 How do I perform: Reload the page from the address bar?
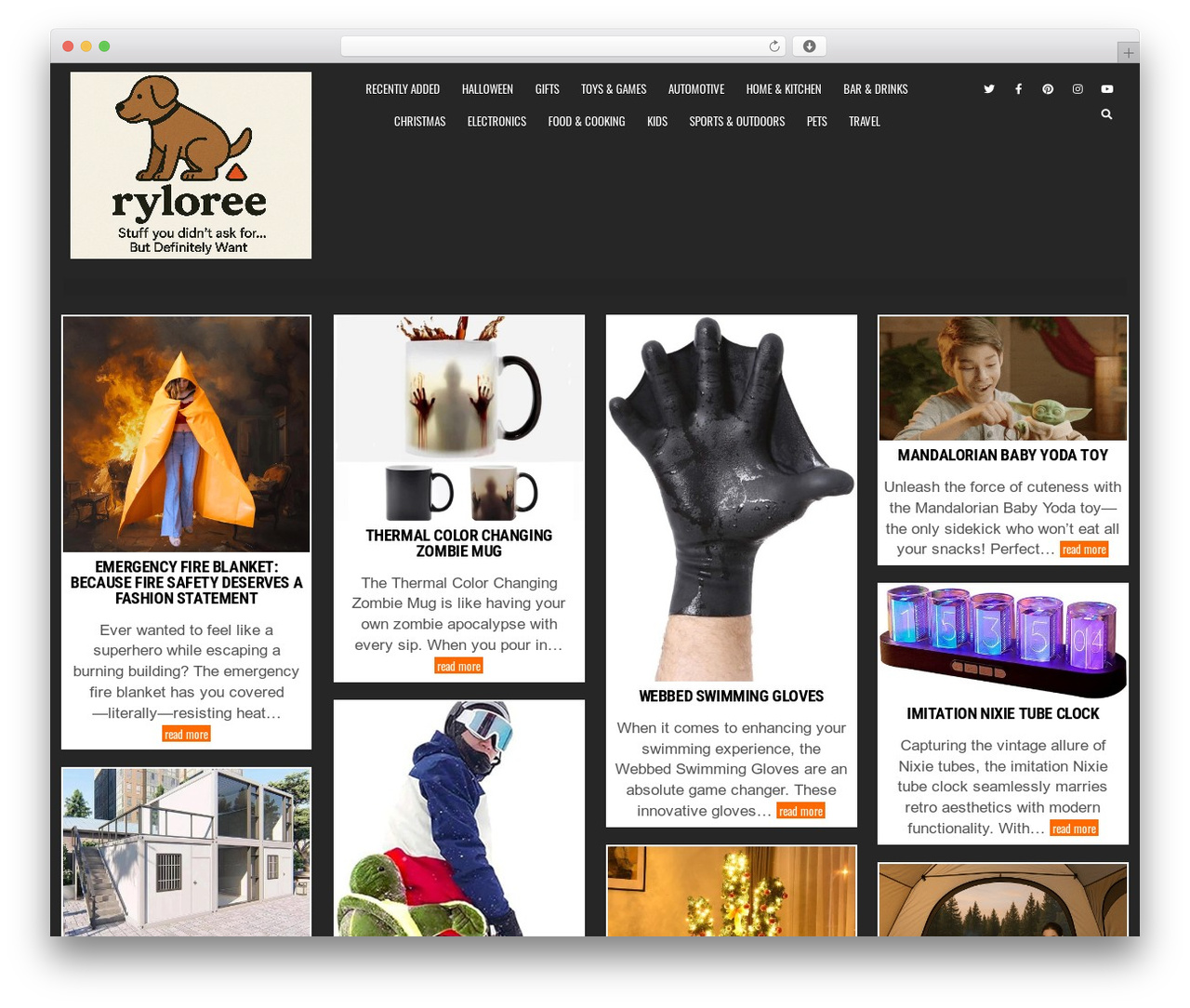pyautogui.click(x=774, y=46)
